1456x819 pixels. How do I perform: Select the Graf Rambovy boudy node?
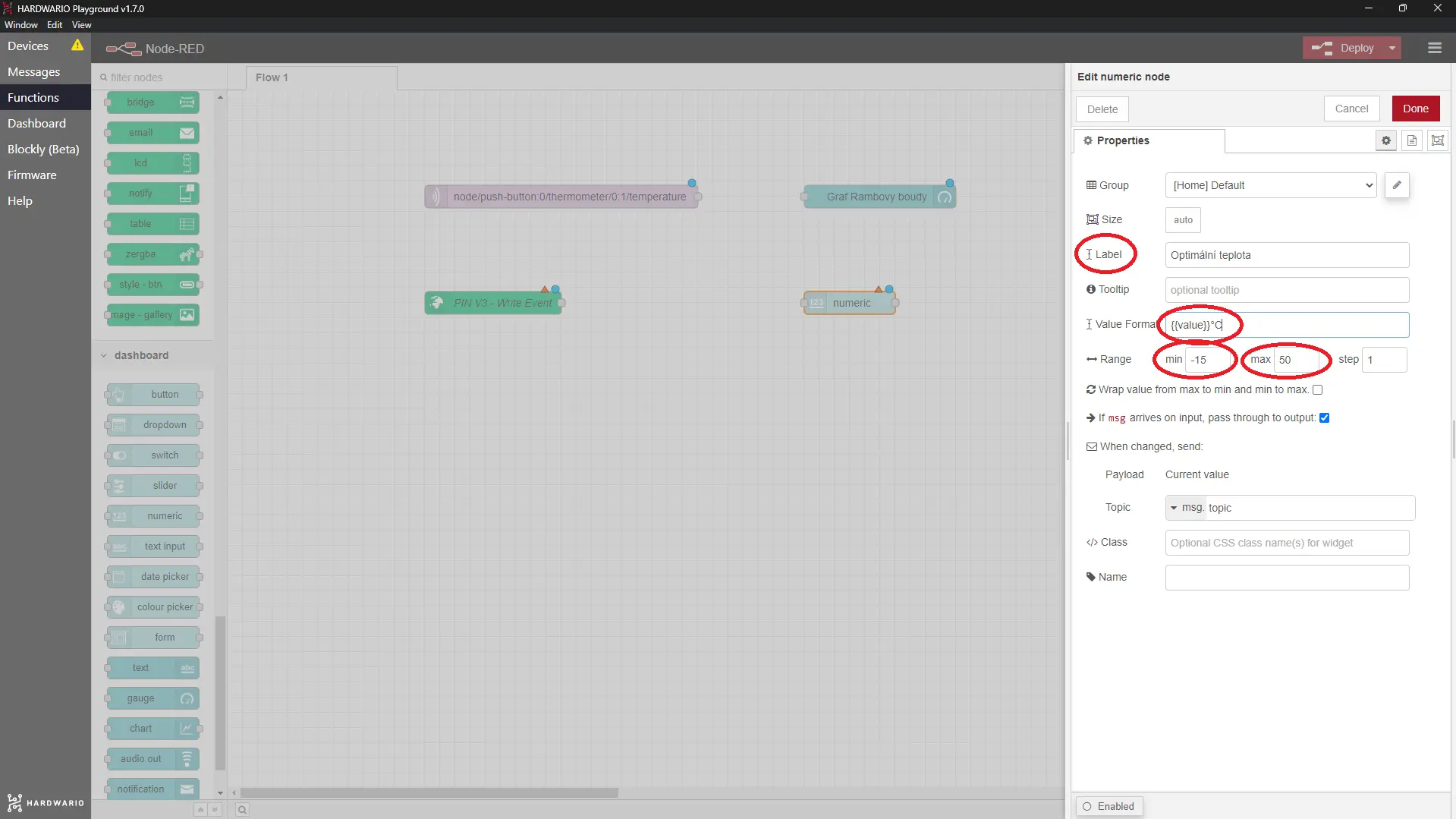click(879, 197)
